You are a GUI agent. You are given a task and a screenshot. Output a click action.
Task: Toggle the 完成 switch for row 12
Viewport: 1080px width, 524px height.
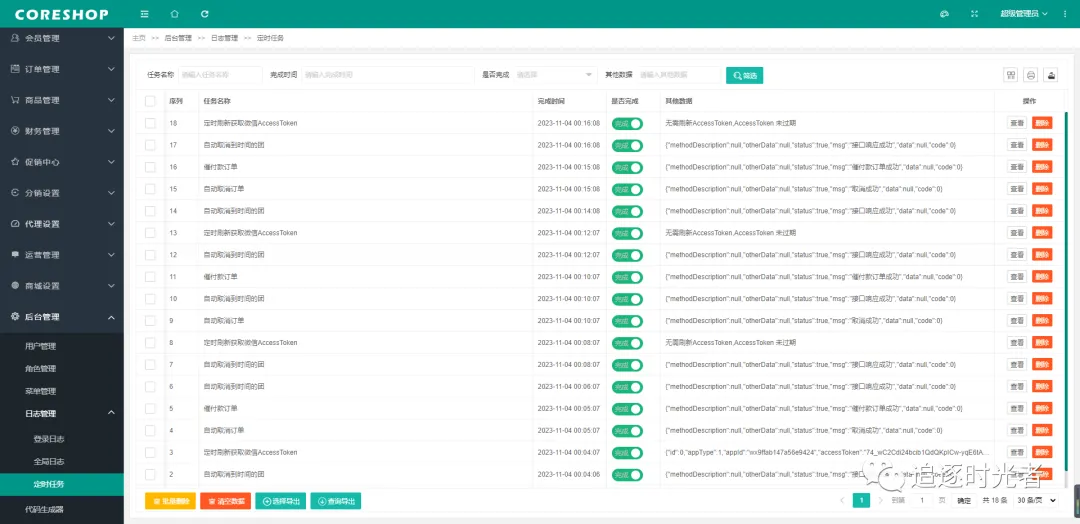(x=627, y=255)
